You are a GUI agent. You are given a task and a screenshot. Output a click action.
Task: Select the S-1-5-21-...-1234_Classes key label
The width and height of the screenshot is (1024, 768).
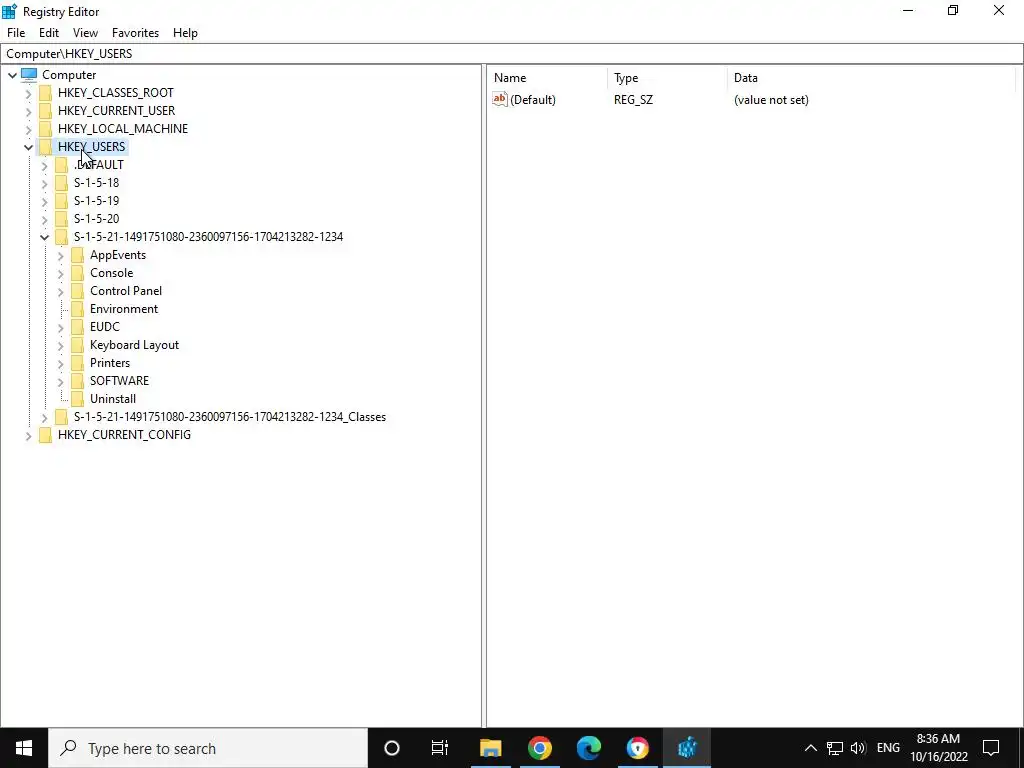pyautogui.click(x=230, y=417)
